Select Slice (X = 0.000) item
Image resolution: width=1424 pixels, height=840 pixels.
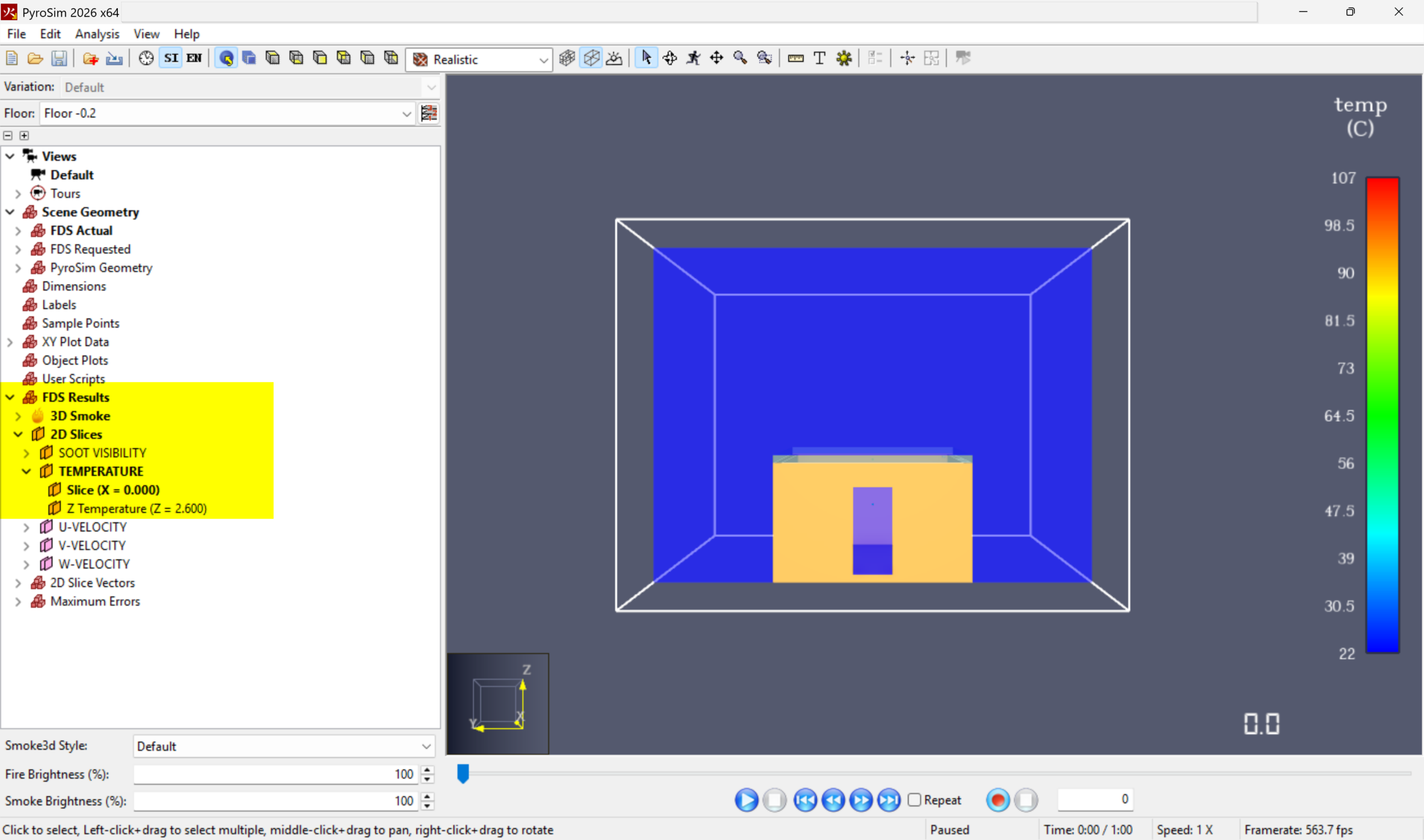[113, 490]
